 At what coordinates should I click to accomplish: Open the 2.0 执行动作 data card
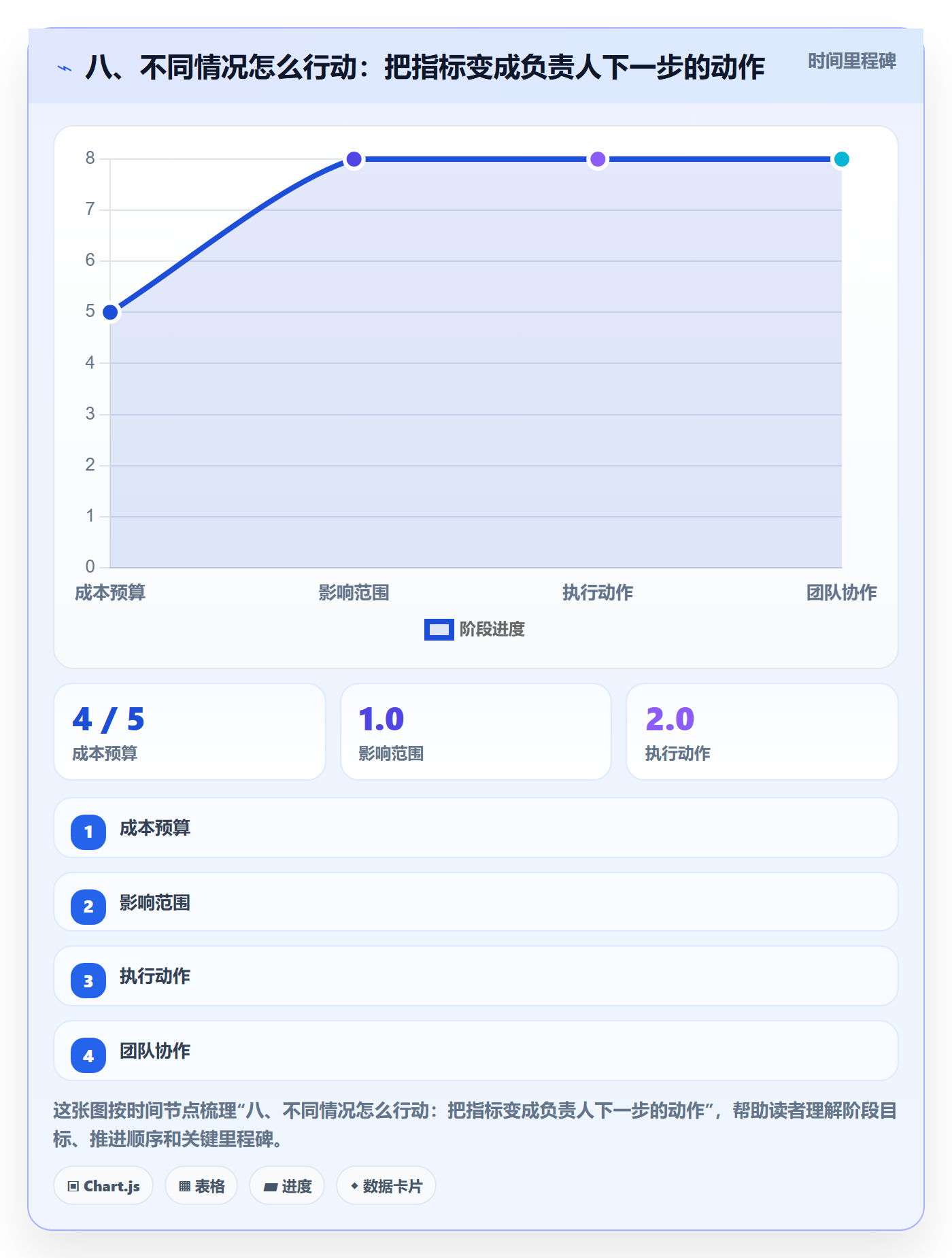[762, 732]
